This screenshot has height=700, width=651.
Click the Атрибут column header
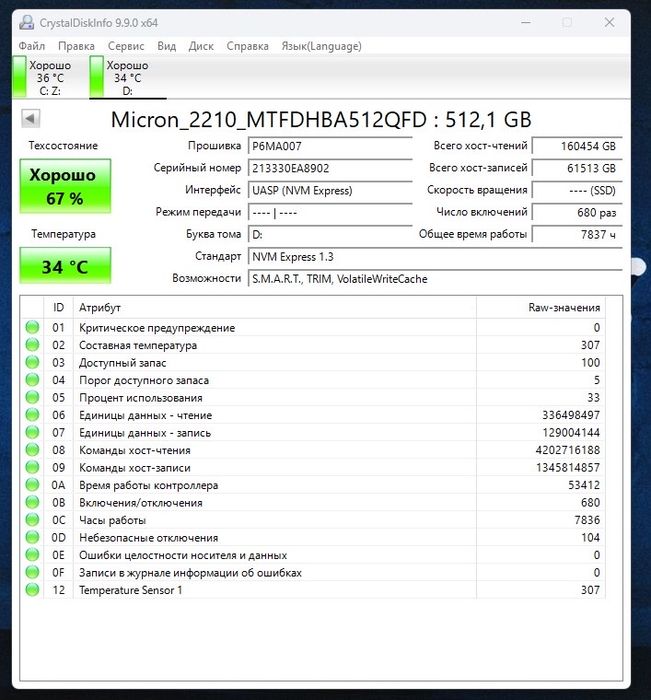coord(275,308)
